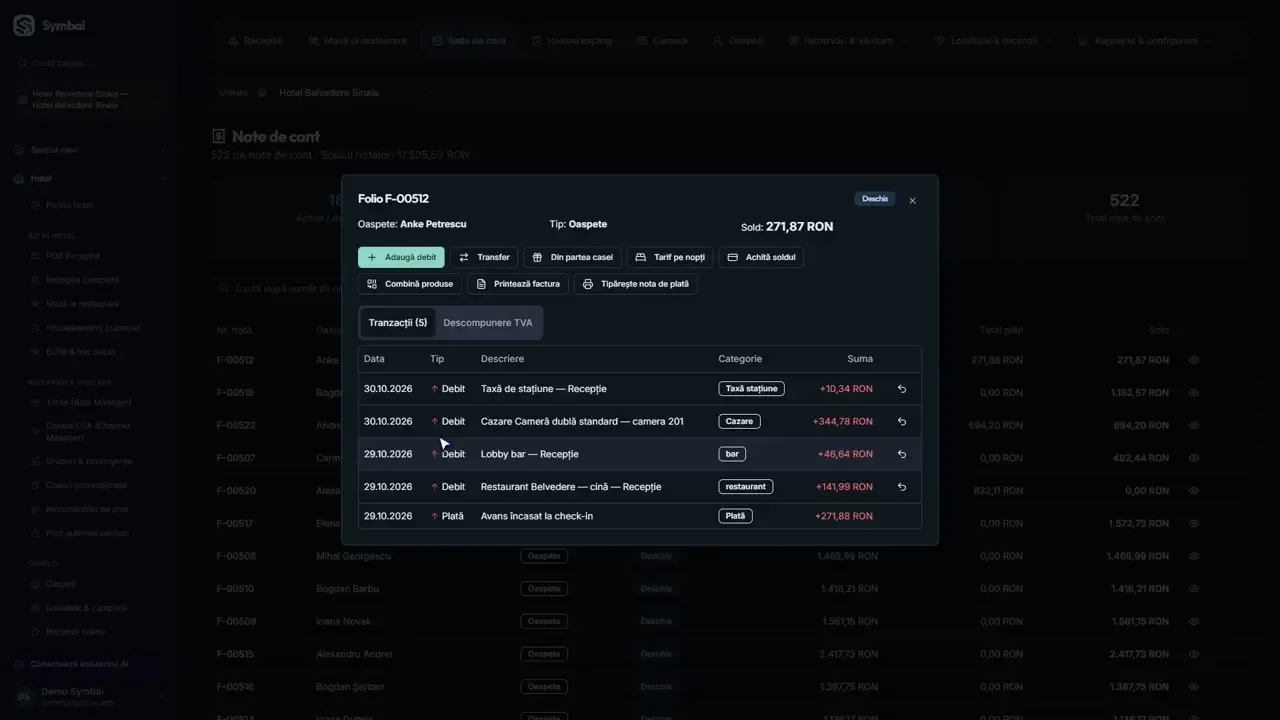Switch to Descompunere TVA tab

pos(488,323)
